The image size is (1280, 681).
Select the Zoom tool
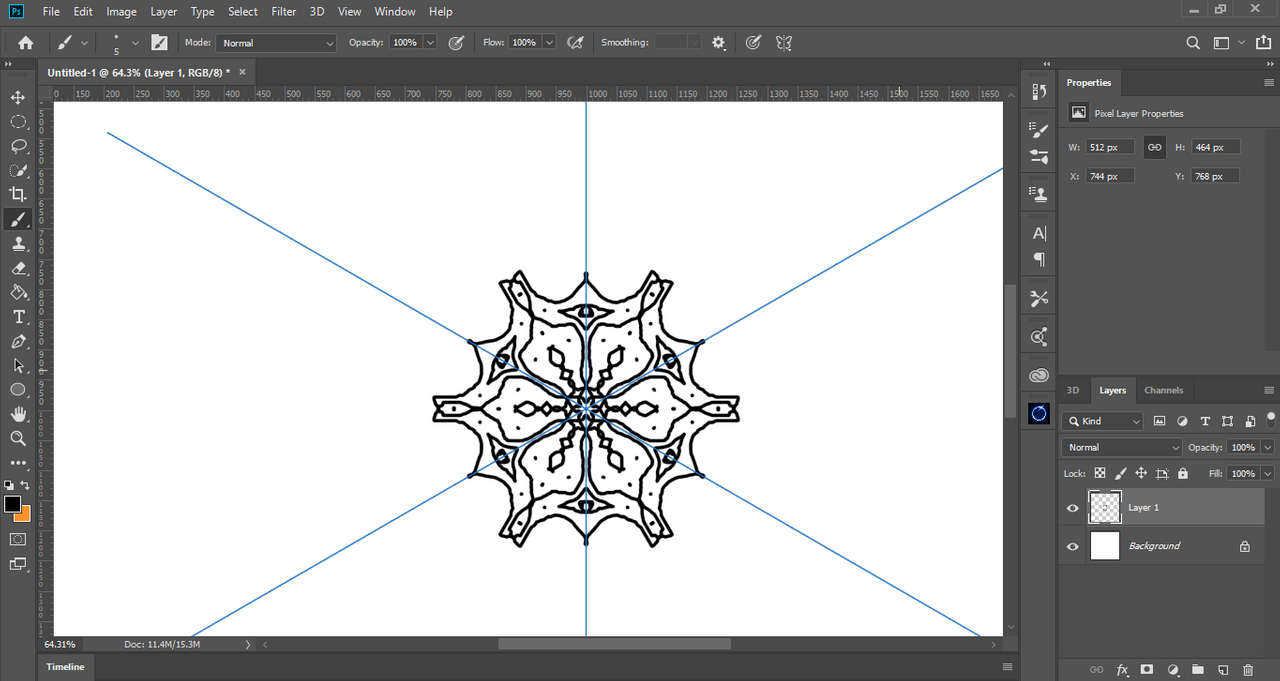(x=18, y=438)
